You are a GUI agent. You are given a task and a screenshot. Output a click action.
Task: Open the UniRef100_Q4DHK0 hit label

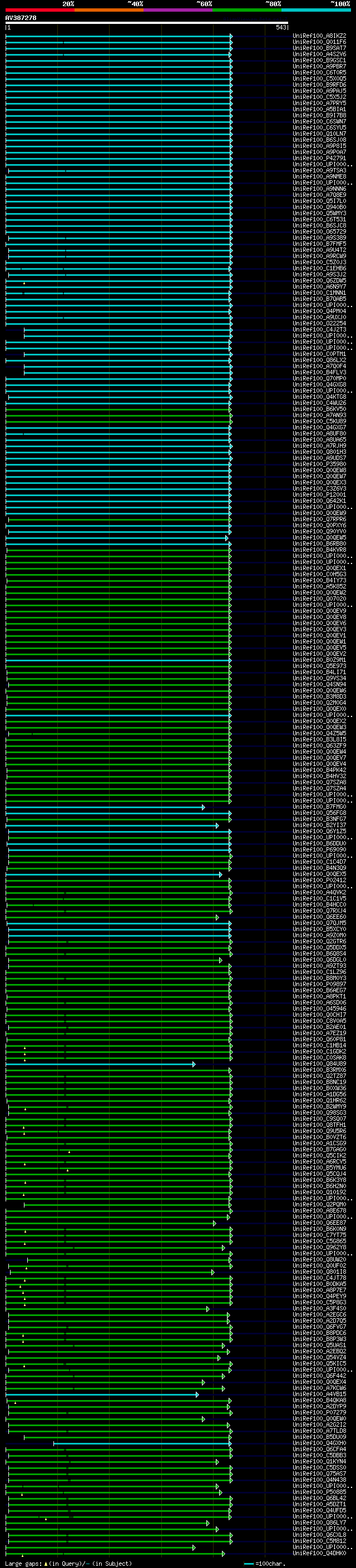(x=319, y=1554)
